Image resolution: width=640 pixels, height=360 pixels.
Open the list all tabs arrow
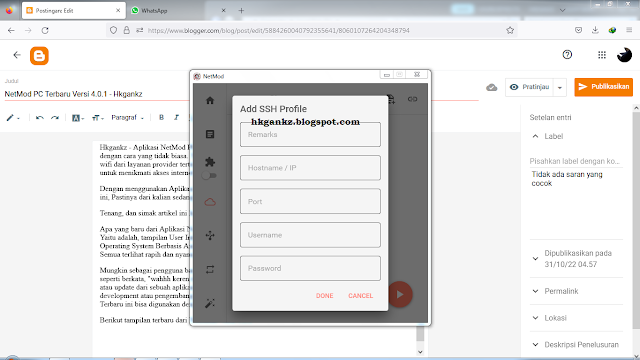(562, 10)
